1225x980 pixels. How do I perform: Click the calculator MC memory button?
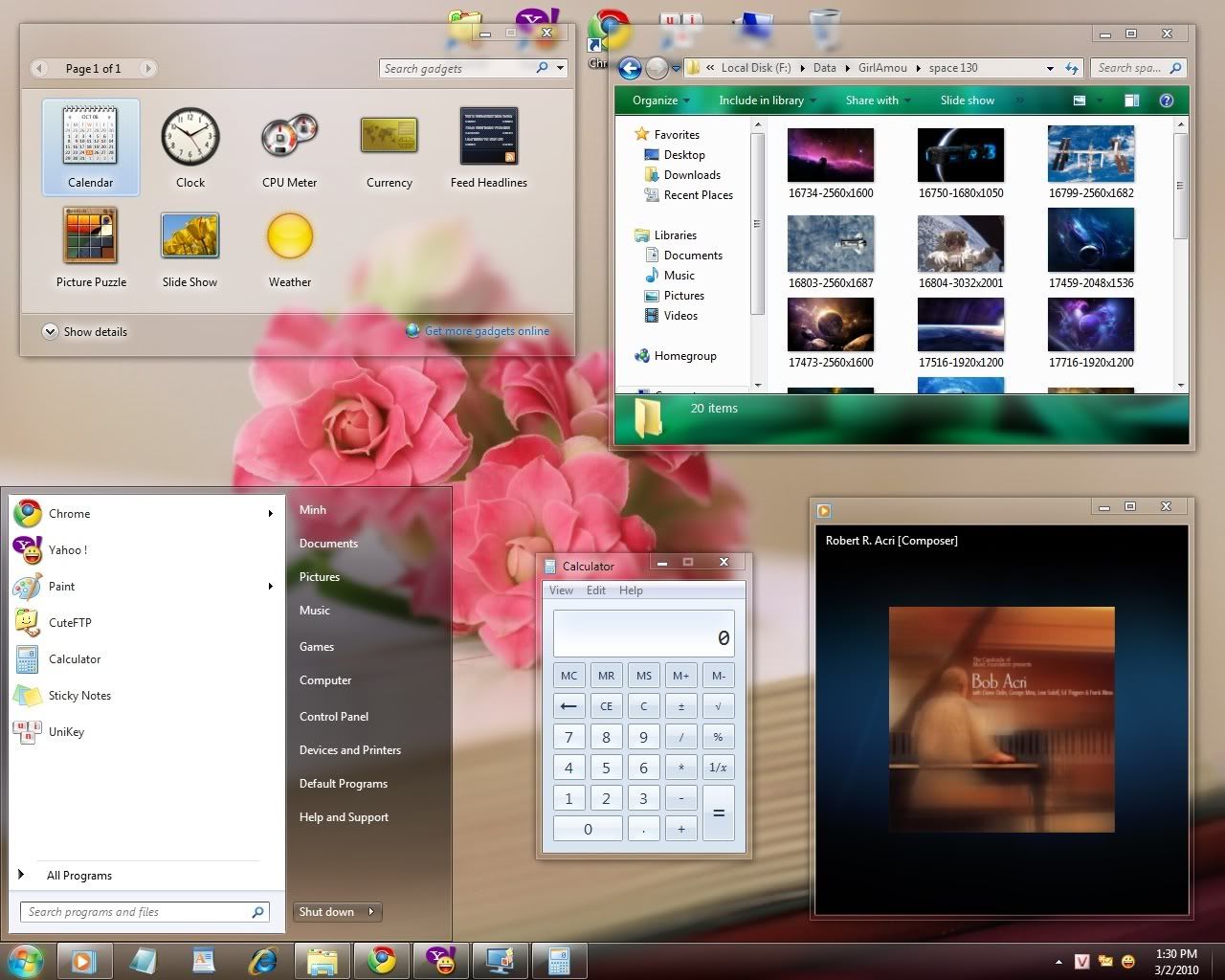pos(568,676)
